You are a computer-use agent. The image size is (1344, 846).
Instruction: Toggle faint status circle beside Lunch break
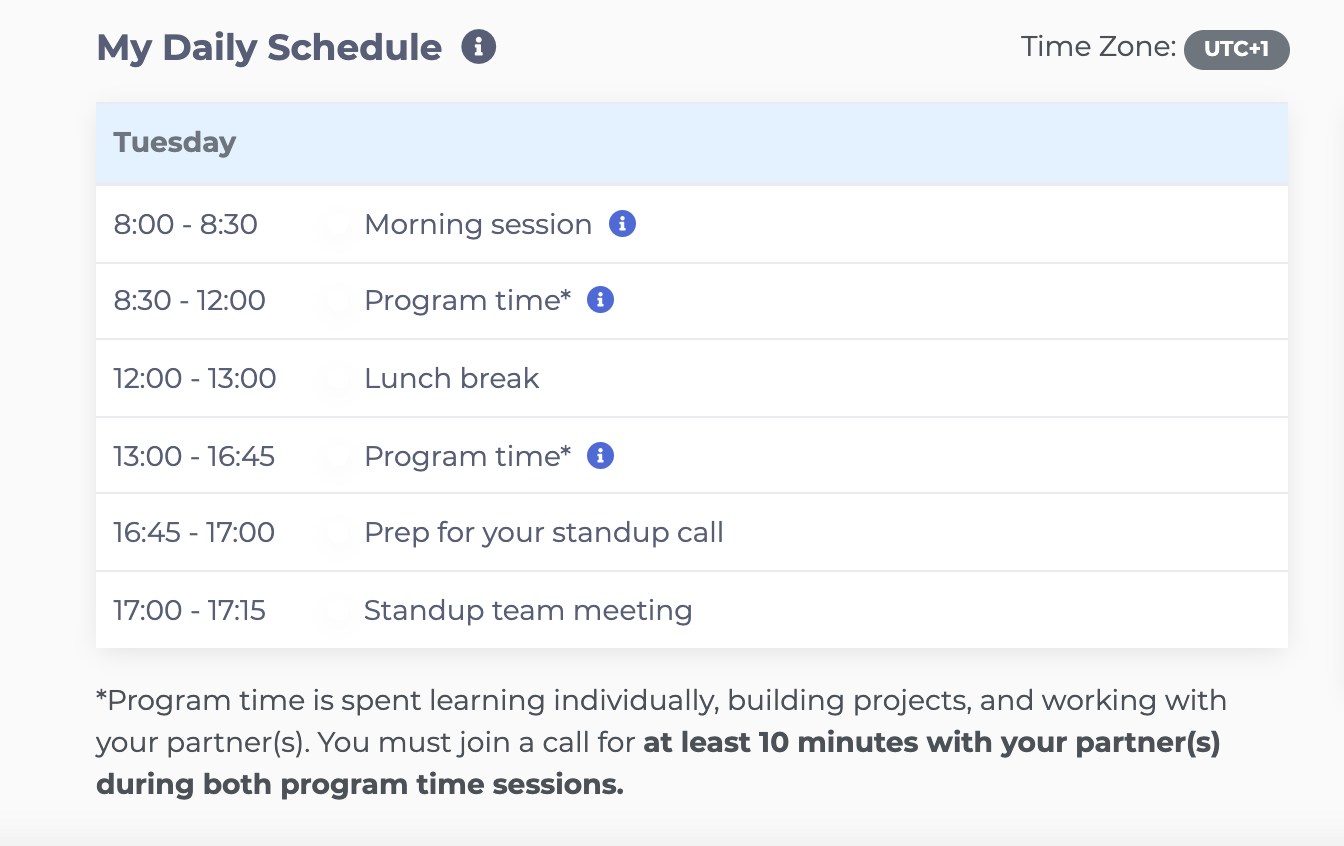(337, 379)
